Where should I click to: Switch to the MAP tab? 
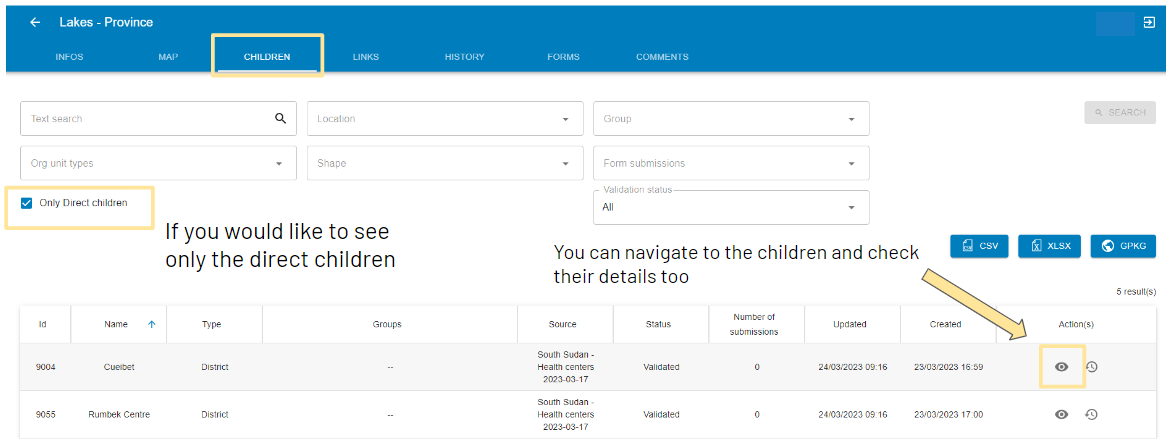click(168, 57)
